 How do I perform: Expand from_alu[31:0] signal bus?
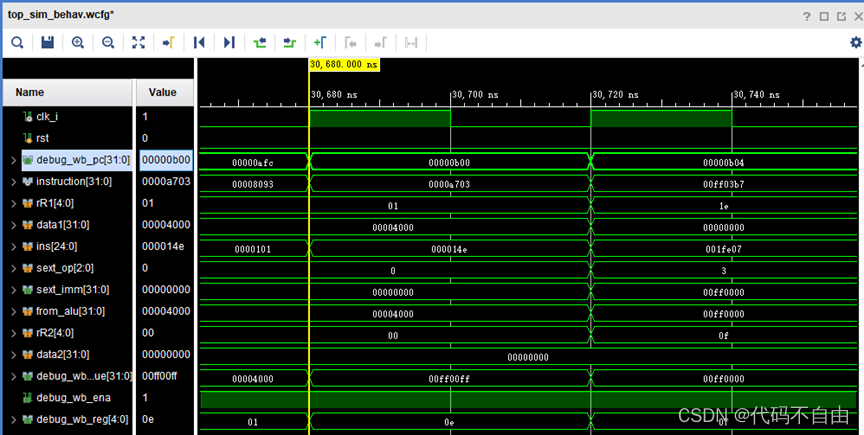[x=13, y=312]
